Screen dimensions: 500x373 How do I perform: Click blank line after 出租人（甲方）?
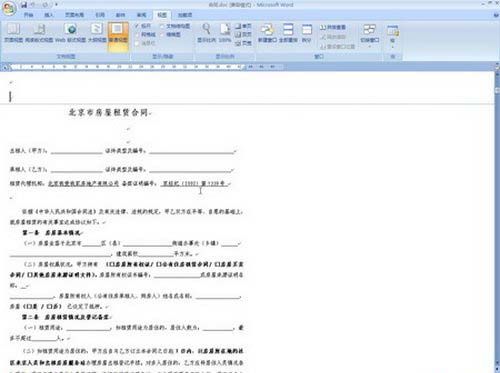pyautogui.click(x=77, y=151)
